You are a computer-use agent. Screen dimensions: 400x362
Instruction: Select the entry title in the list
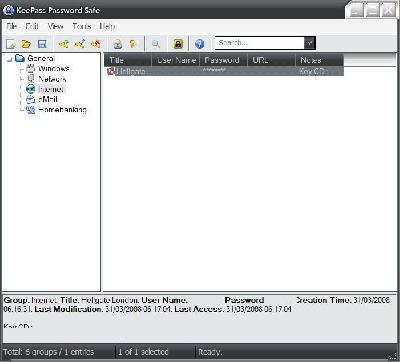131,71
